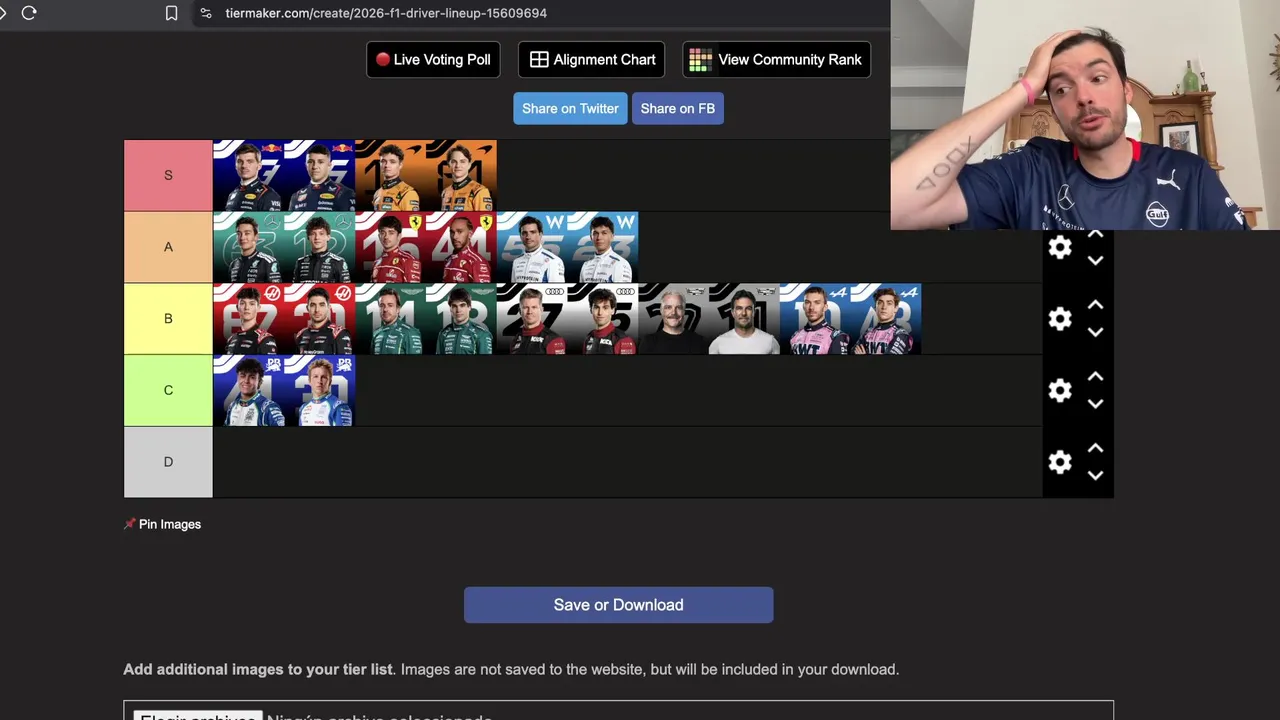Select the Alpine number 10 driver card
The height and width of the screenshot is (720, 1280).
816,319
